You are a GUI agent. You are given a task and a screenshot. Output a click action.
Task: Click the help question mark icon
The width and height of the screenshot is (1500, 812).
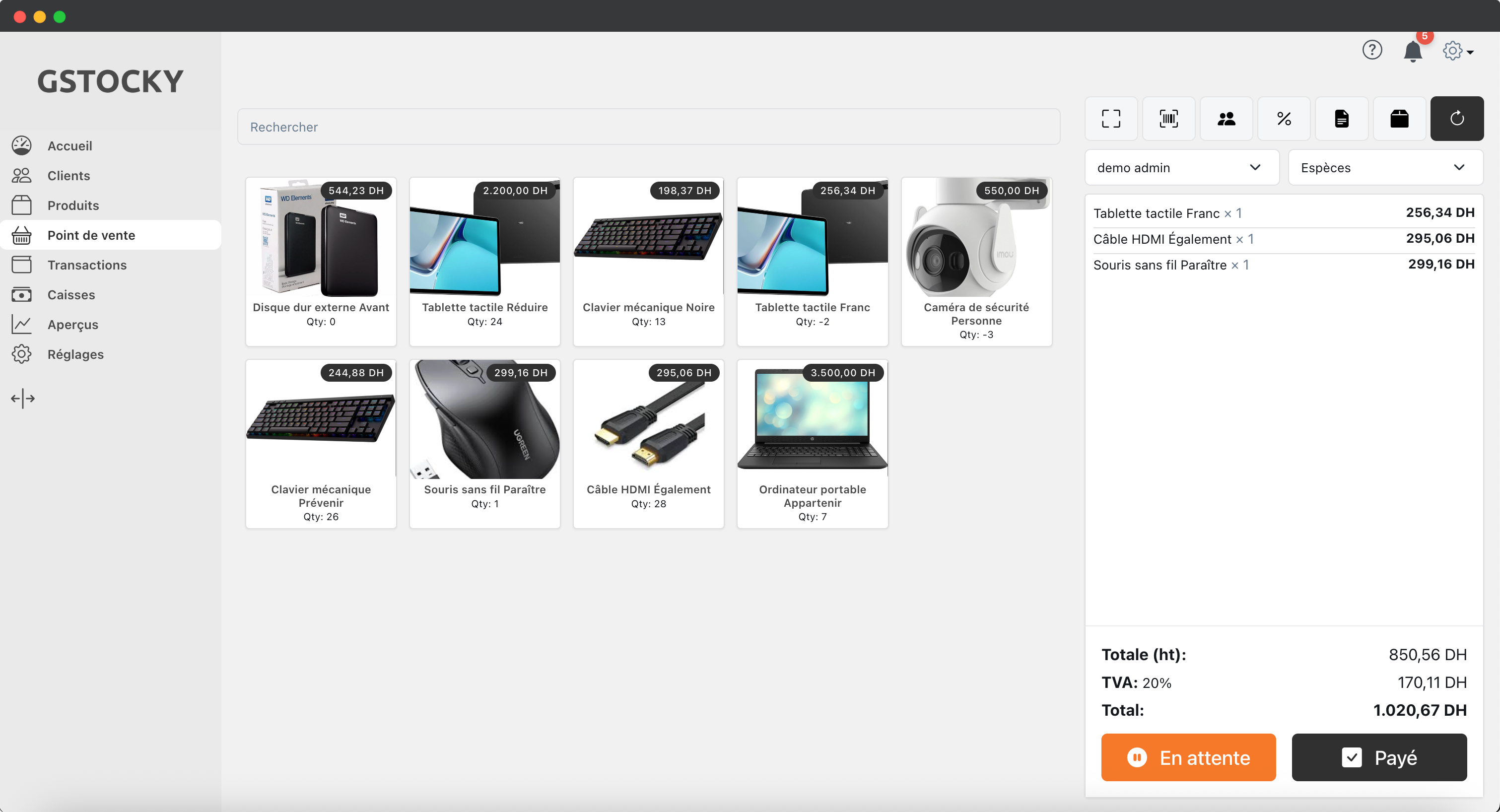(1372, 50)
